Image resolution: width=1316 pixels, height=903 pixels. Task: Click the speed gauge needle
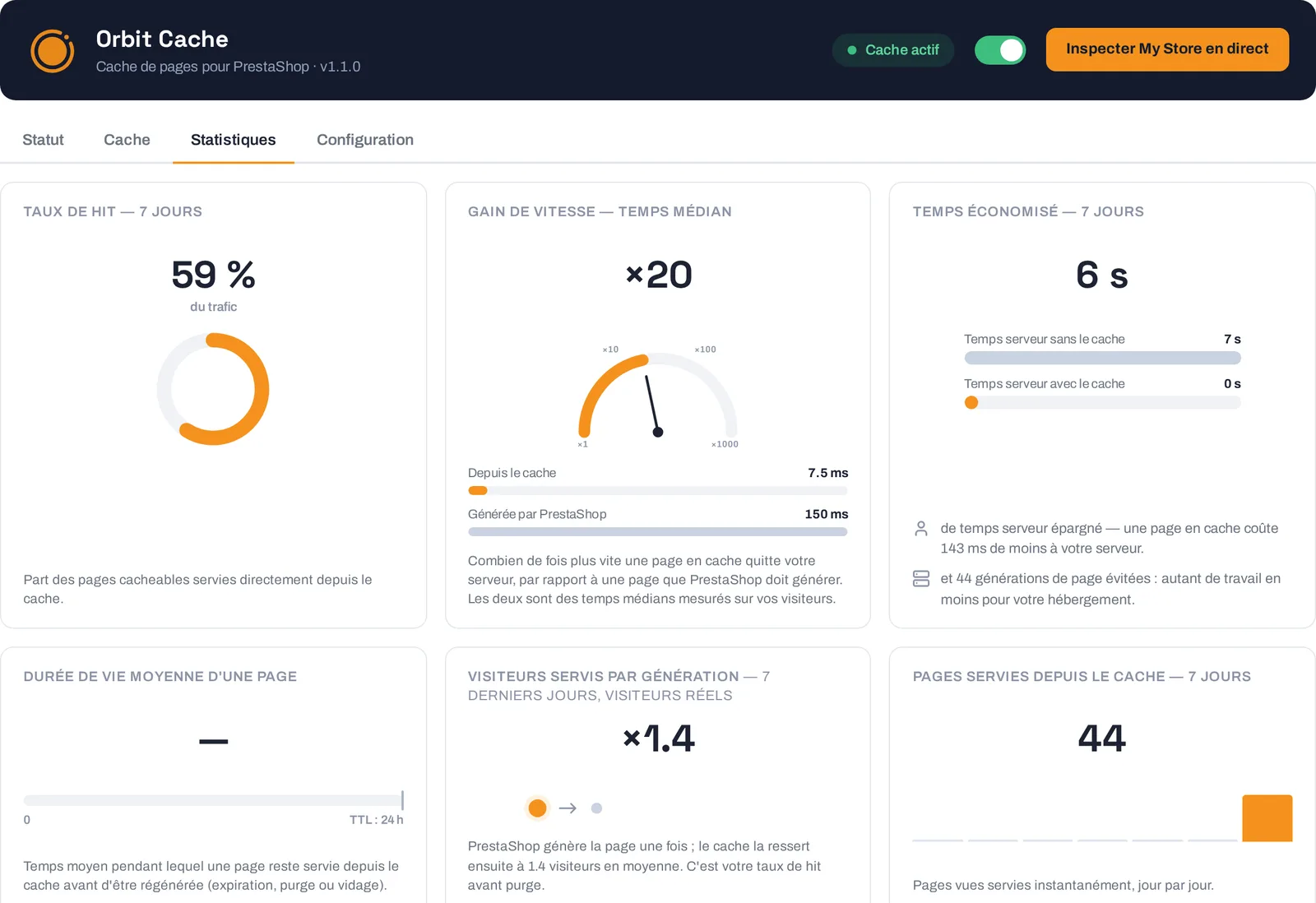click(x=652, y=406)
